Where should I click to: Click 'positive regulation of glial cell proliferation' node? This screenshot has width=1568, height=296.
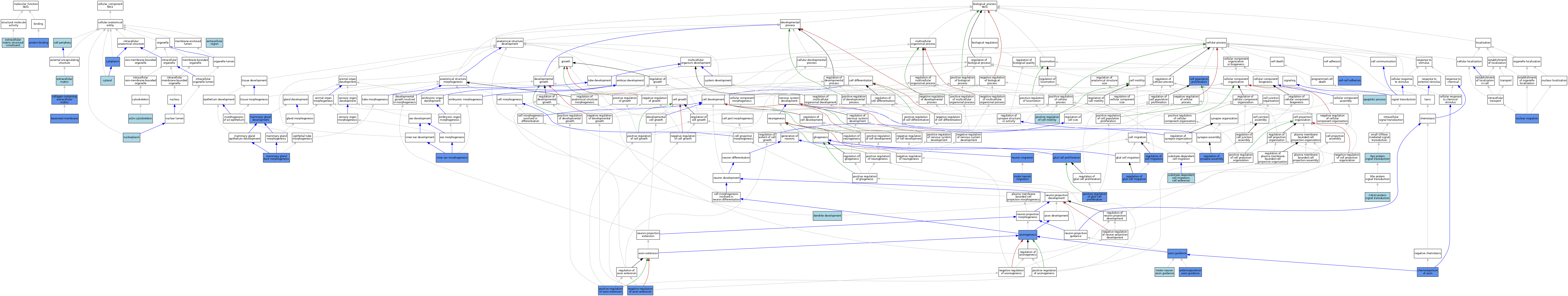(1094, 197)
